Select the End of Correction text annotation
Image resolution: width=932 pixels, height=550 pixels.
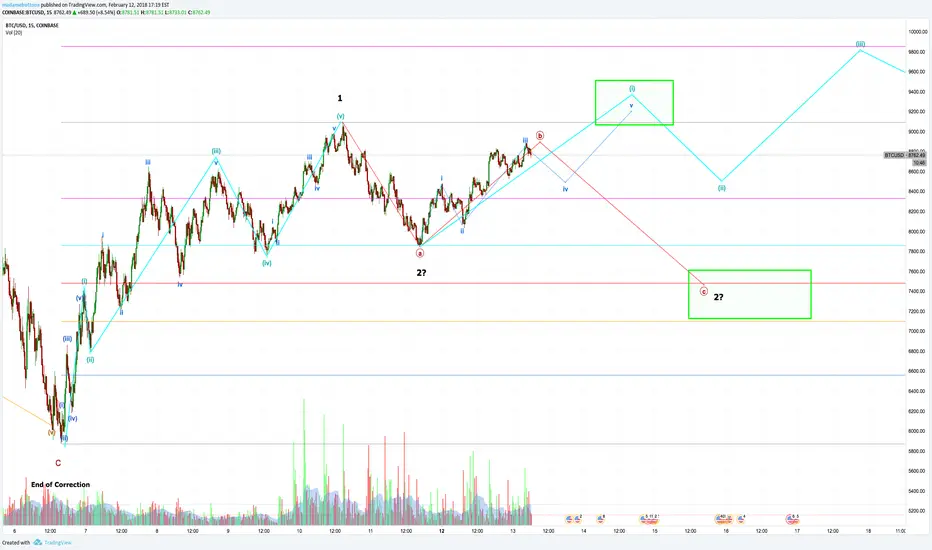click(60, 485)
